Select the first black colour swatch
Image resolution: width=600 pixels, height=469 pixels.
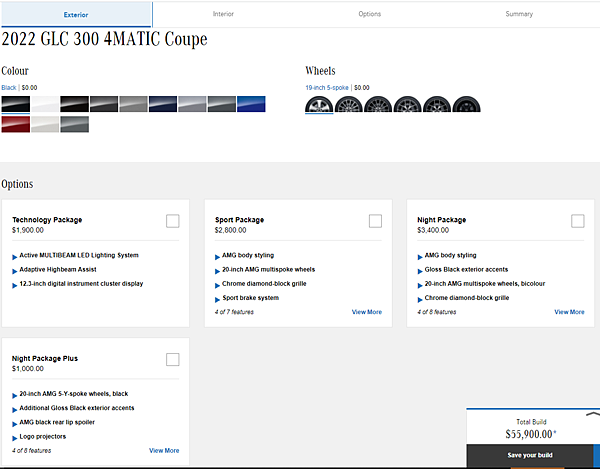point(16,104)
